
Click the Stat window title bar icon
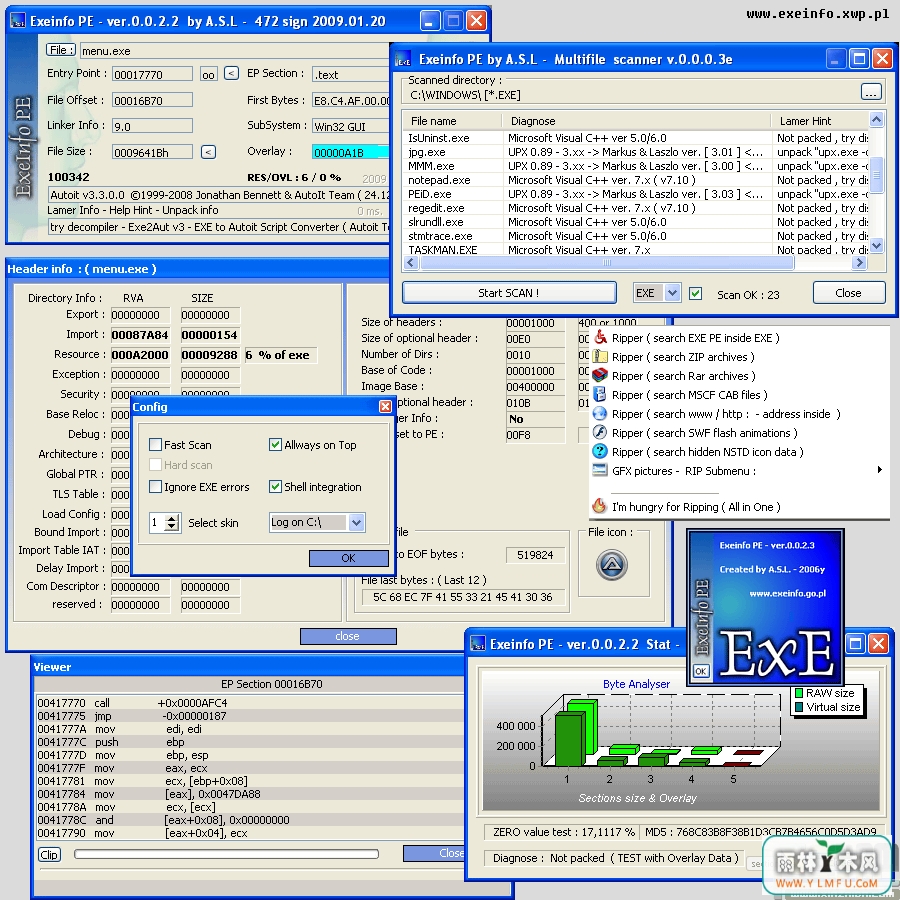[478, 644]
